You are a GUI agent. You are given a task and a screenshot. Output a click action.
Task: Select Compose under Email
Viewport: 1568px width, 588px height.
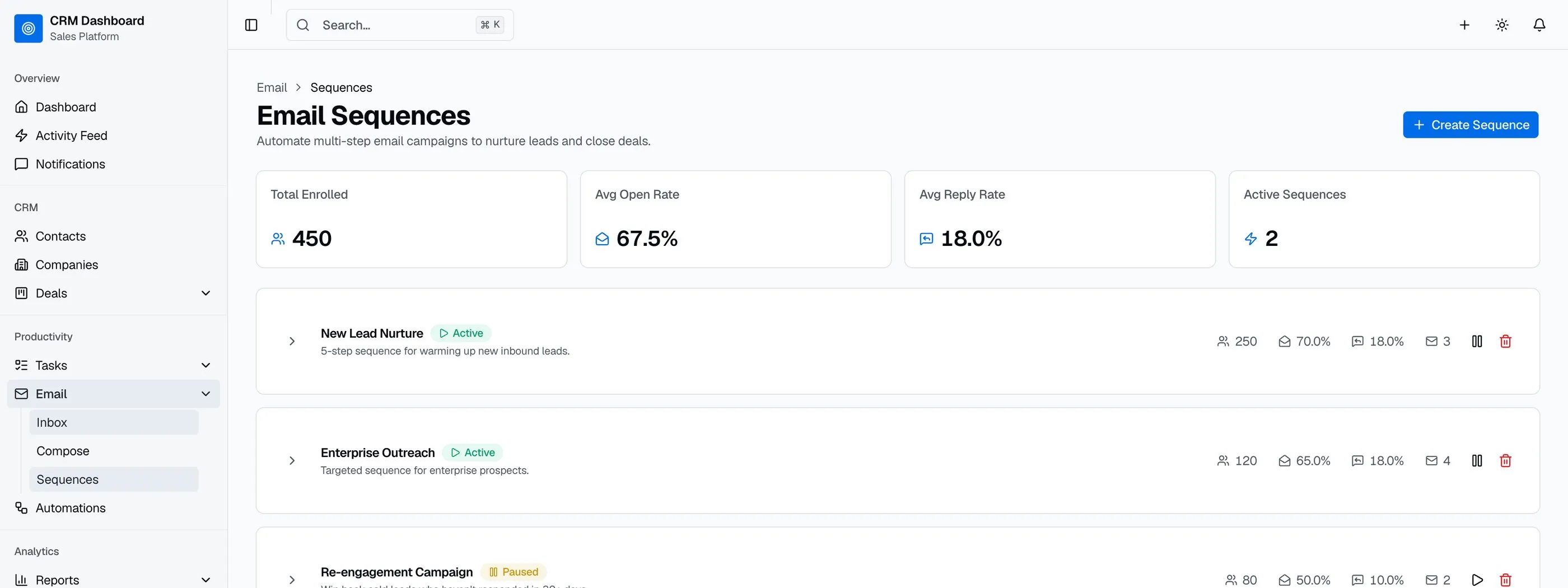click(114, 451)
